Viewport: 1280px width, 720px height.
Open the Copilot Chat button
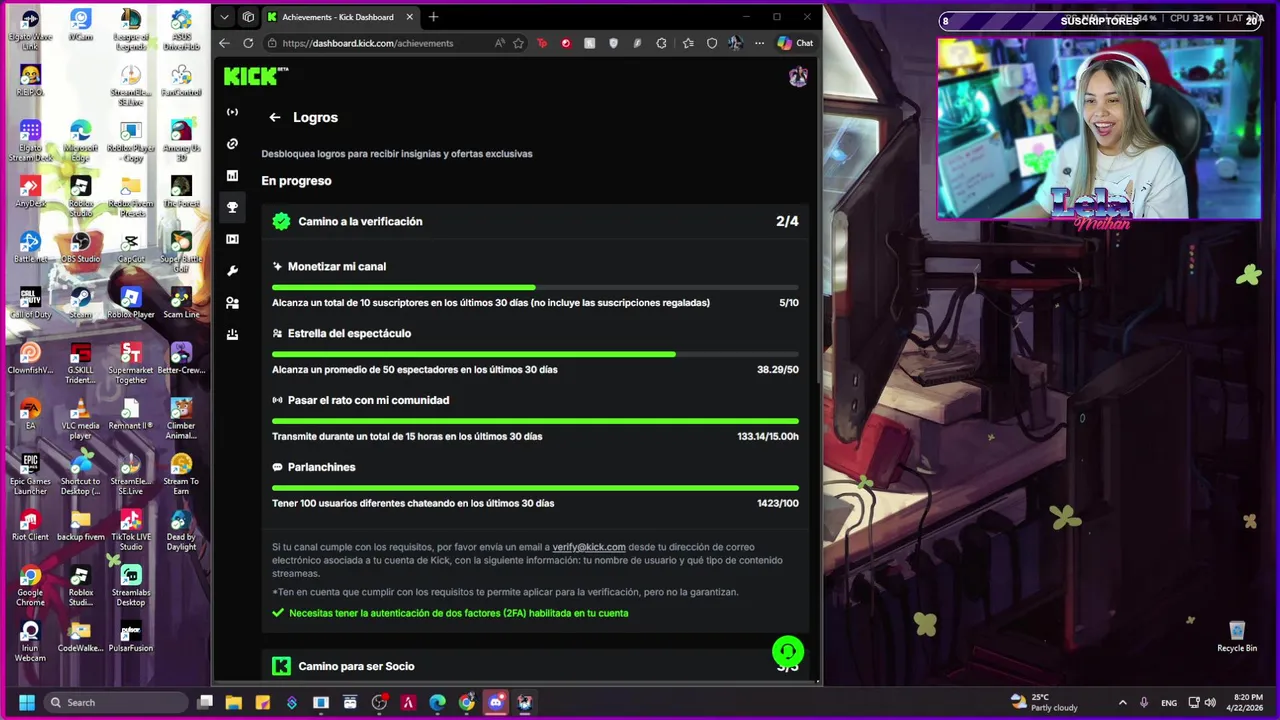click(x=795, y=43)
